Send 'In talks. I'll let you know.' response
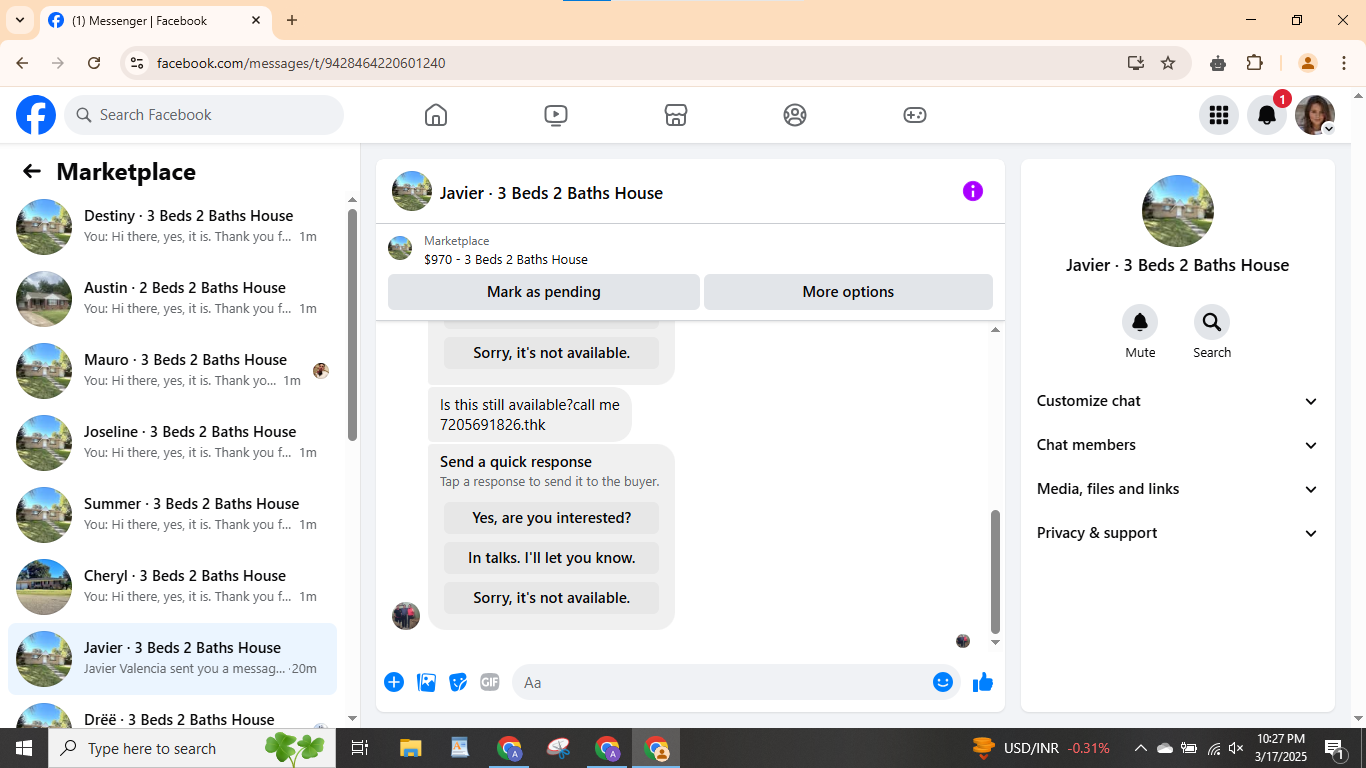Image resolution: width=1366 pixels, height=768 pixels. (551, 558)
